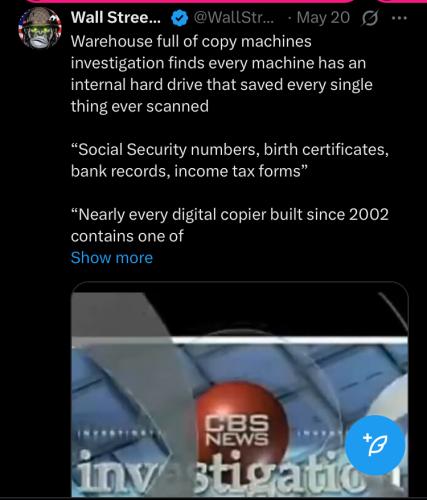
Task: Click the "Wall Stree..." display name
Action: click(116, 18)
